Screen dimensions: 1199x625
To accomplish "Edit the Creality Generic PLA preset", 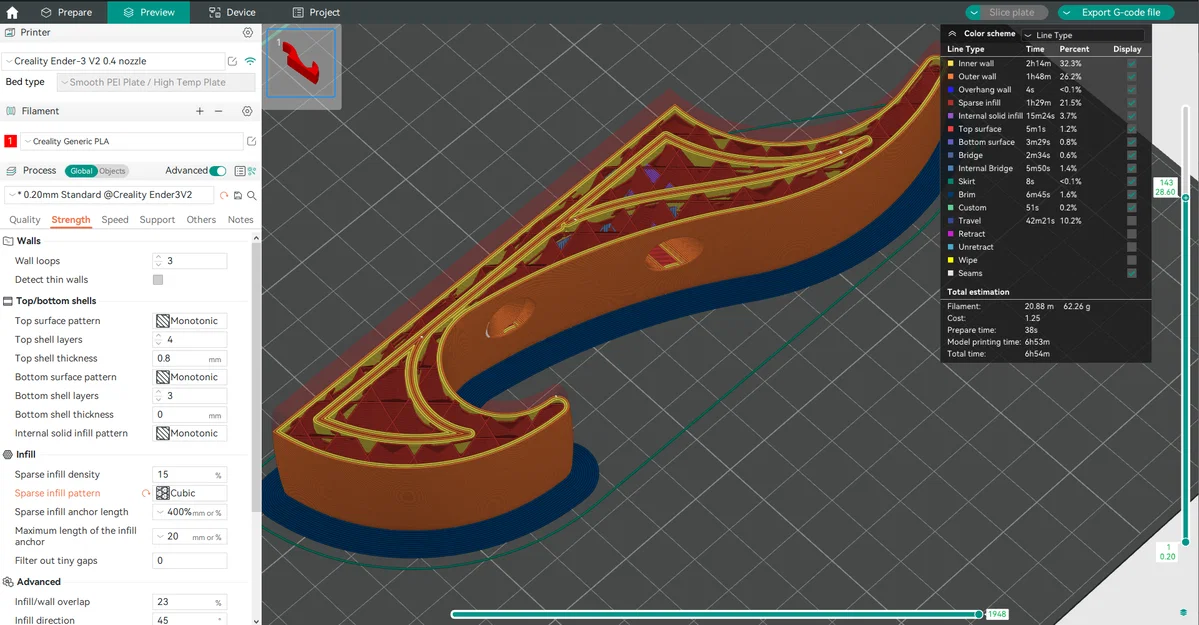I will (251, 142).
